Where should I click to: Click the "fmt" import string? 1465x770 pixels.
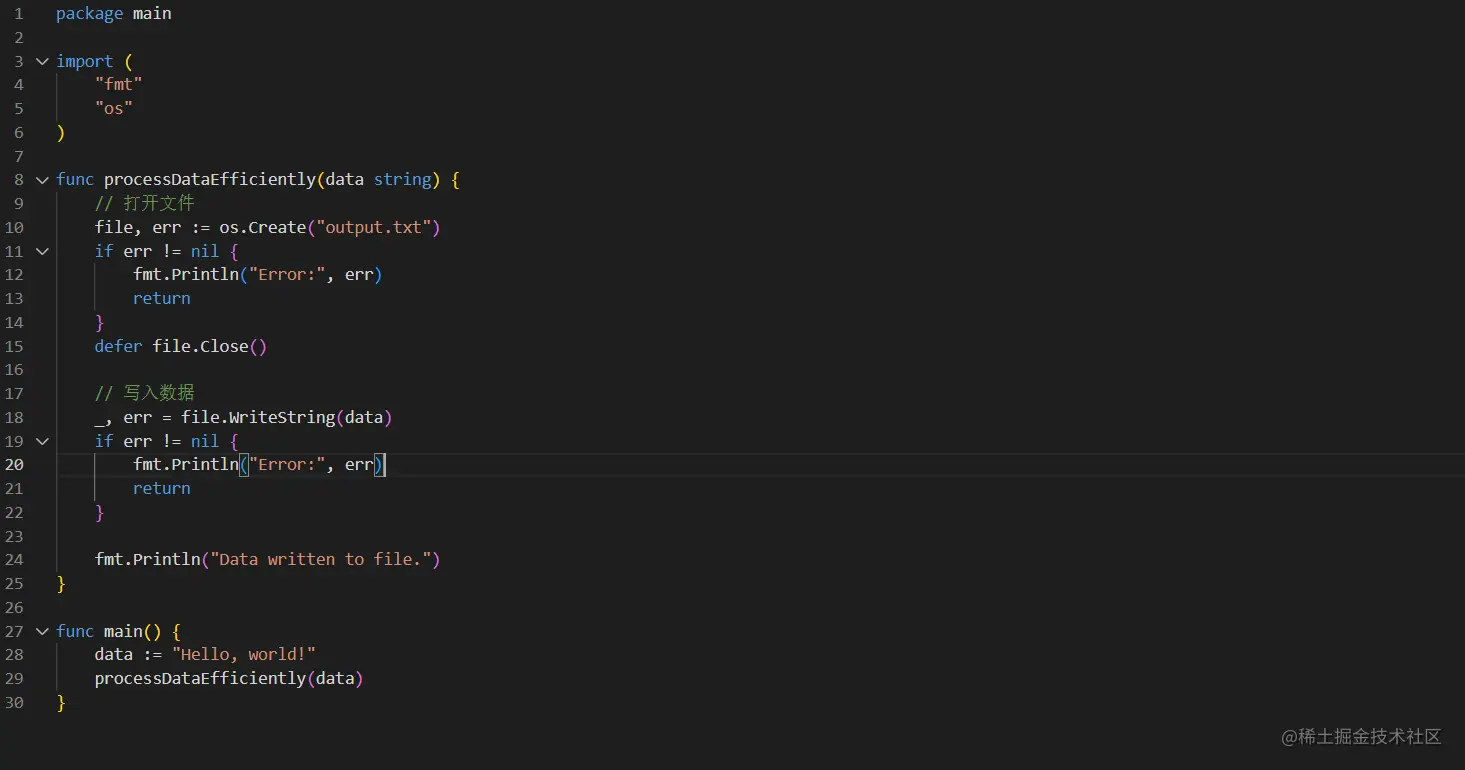pos(118,85)
